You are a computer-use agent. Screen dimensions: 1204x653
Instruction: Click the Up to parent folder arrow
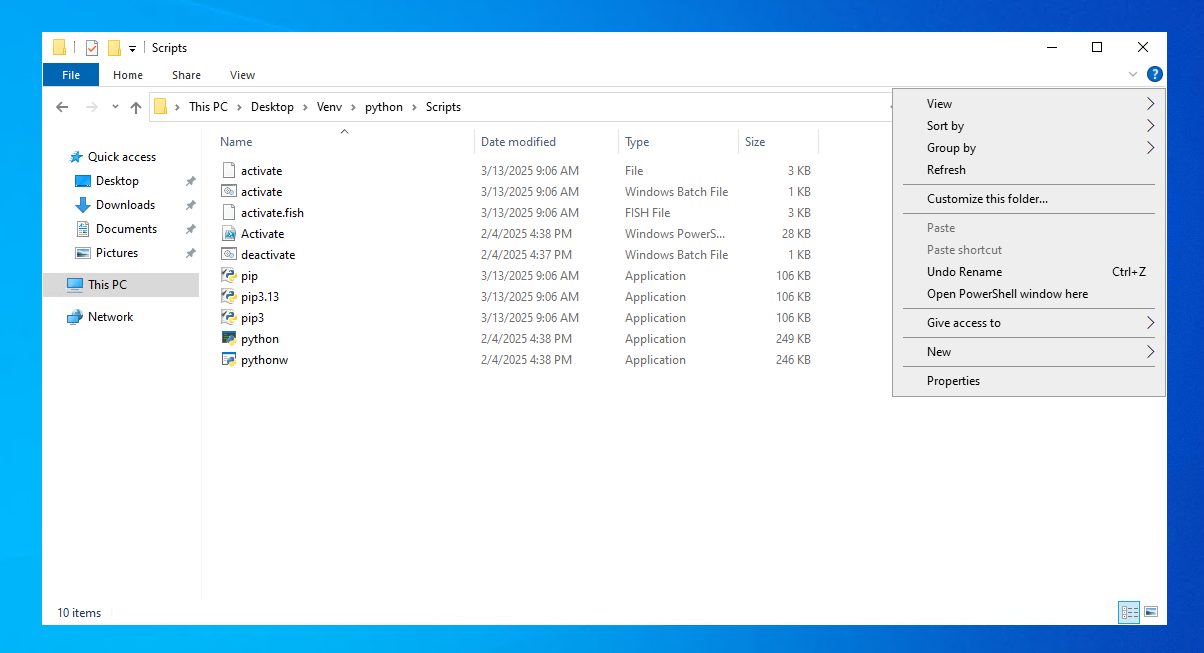click(135, 106)
